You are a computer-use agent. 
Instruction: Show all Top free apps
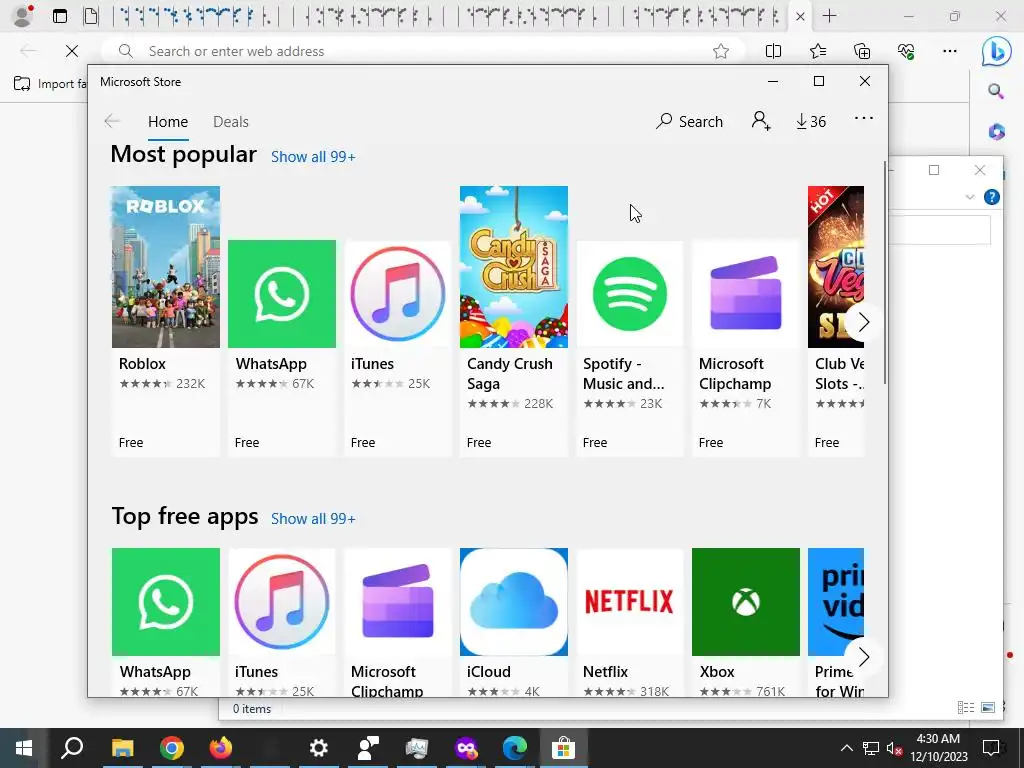(x=313, y=519)
